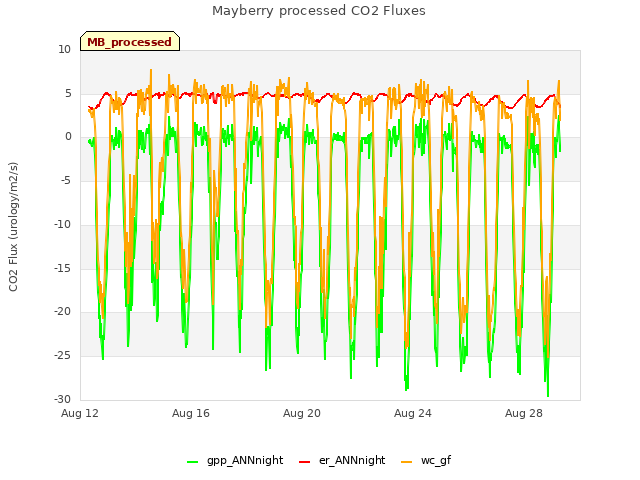Click the 10 y-axis tick label
This screenshot has height=480, width=640.
pyautogui.click(x=64, y=50)
